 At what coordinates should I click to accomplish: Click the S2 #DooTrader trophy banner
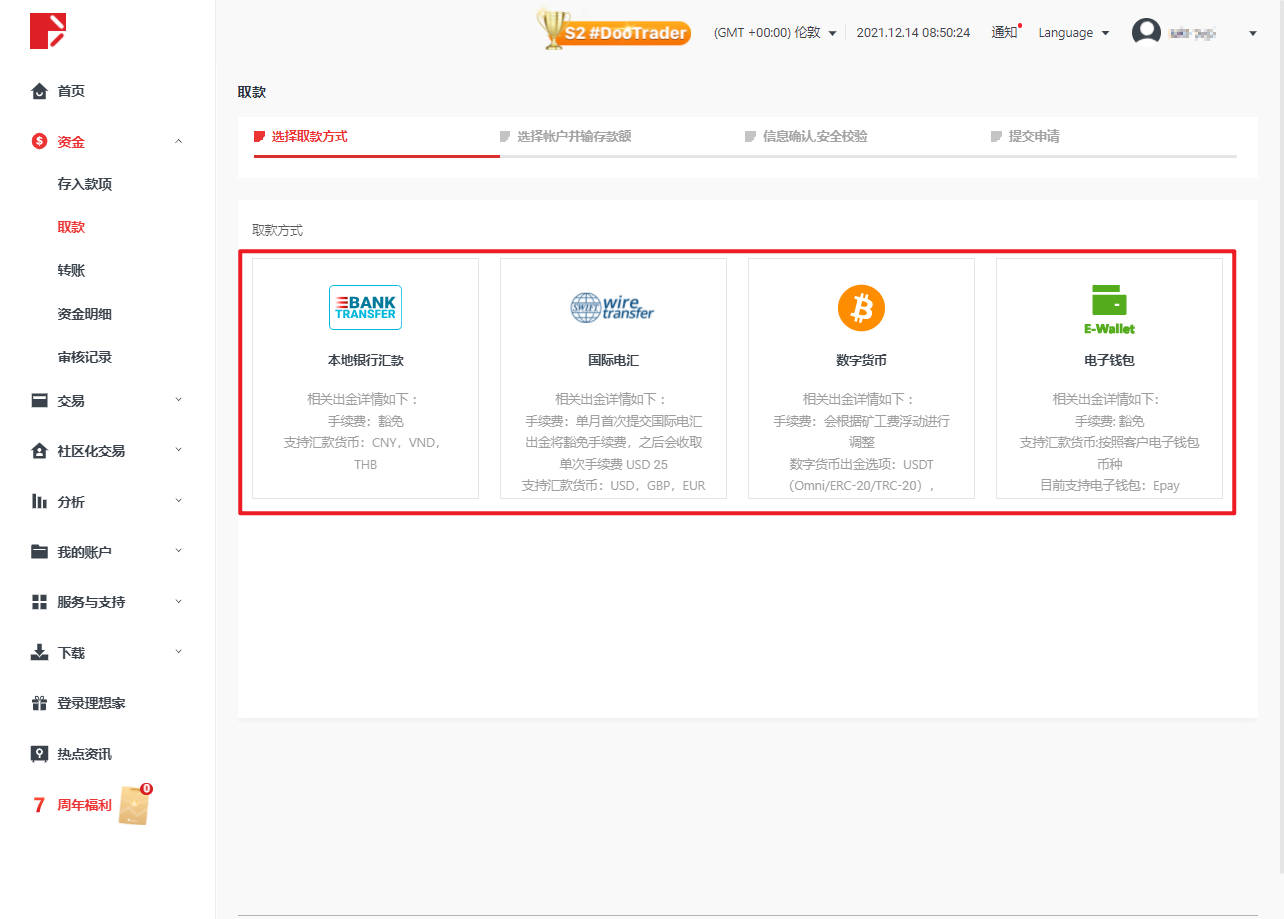pyautogui.click(x=613, y=31)
